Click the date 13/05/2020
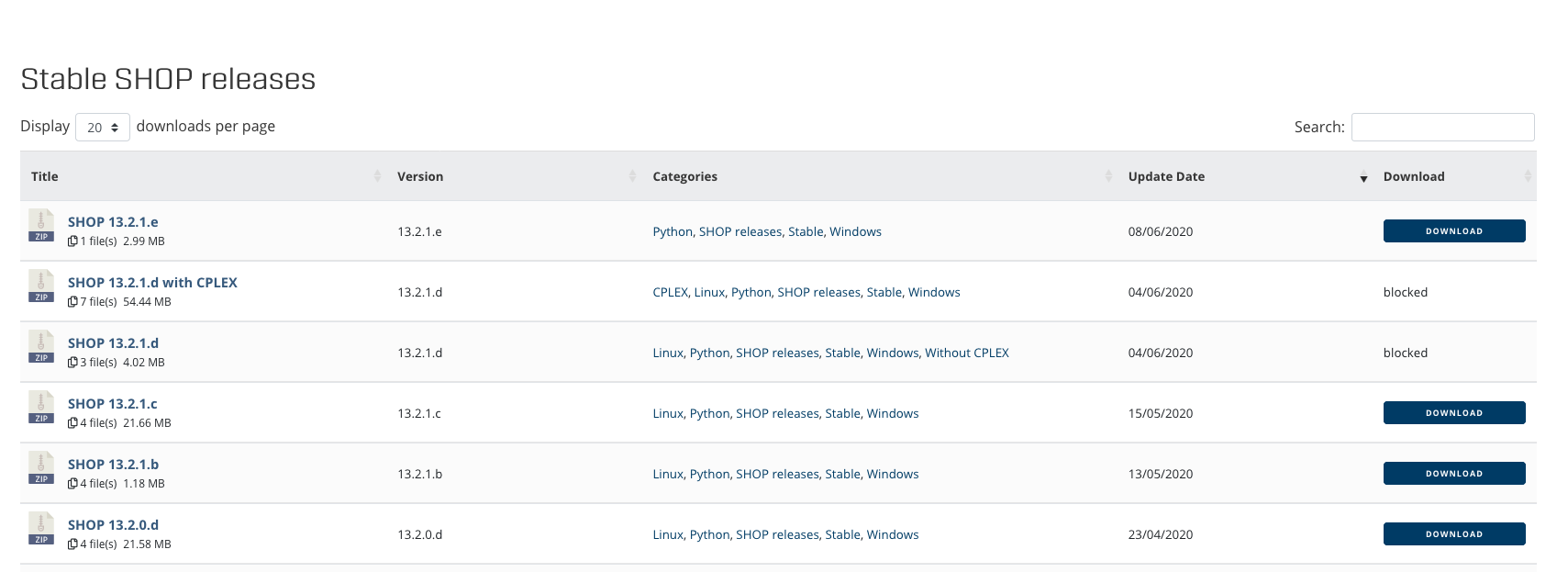 coord(1161,475)
